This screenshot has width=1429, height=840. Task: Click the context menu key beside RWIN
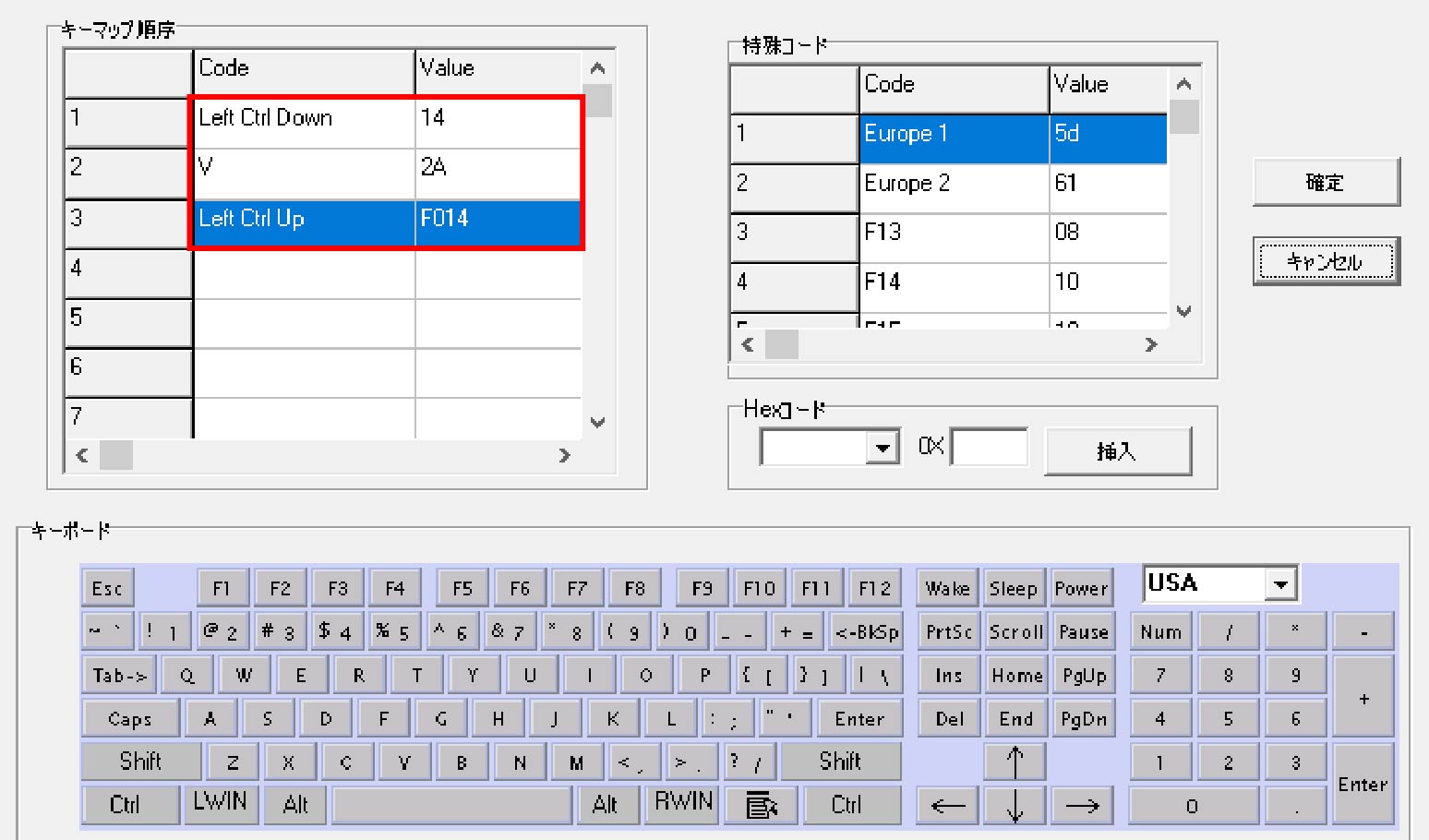(762, 805)
